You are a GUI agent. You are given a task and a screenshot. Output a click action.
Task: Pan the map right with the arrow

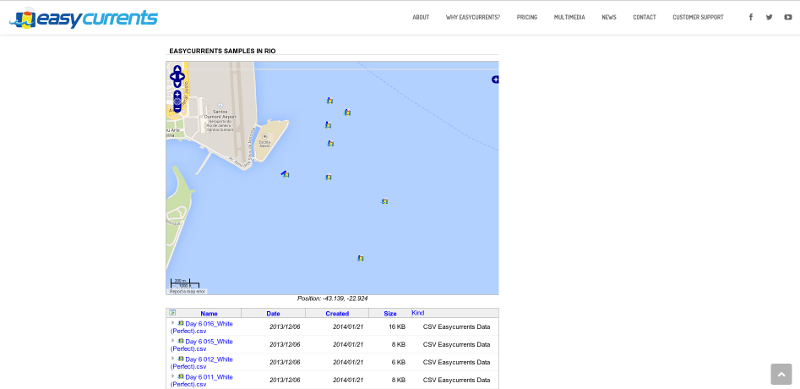181,77
